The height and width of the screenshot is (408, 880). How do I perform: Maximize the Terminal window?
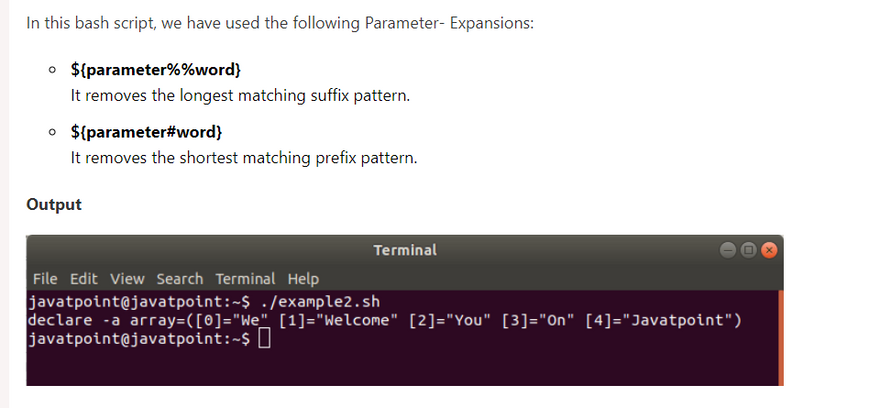pyautogui.click(x=747, y=250)
